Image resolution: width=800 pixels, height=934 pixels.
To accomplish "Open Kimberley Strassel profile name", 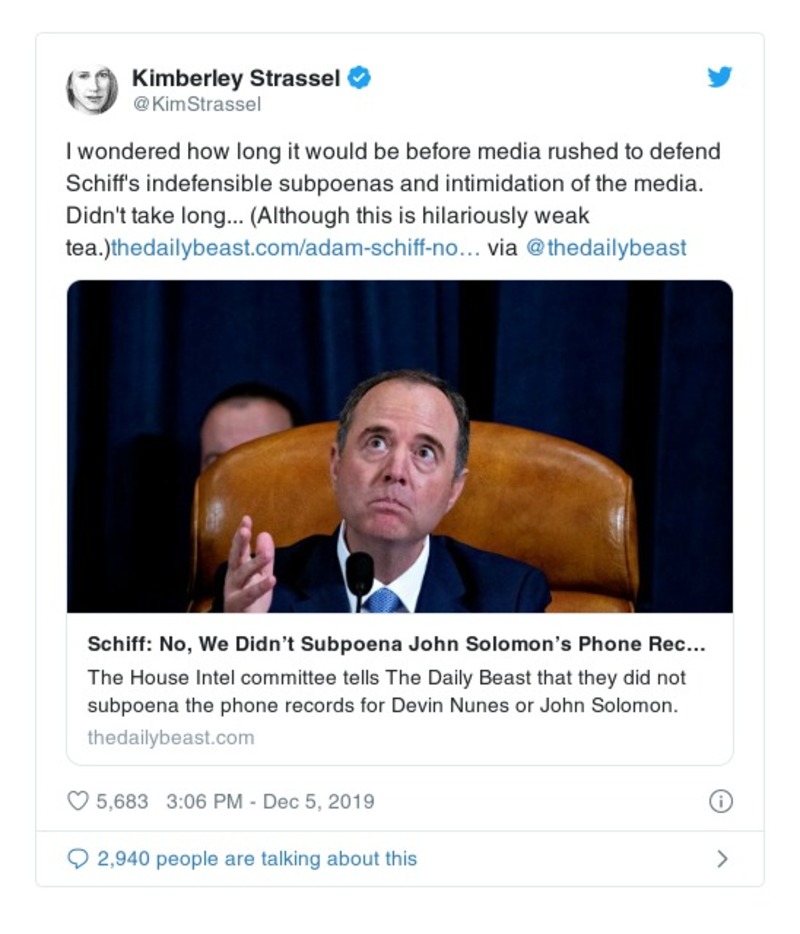I will click(x=236, y=77).
